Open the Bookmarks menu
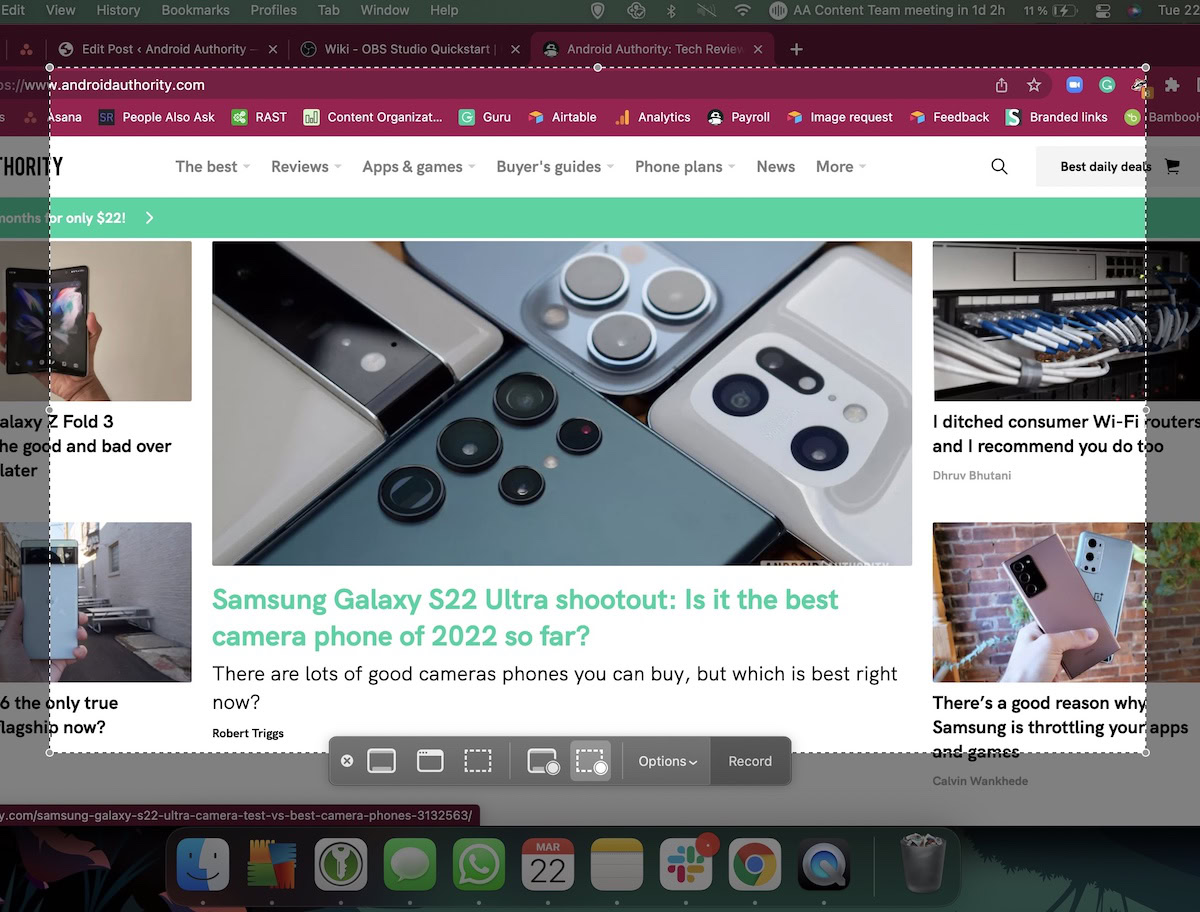This screenshot has height=912, width=1200. click(x=195, y=10)
